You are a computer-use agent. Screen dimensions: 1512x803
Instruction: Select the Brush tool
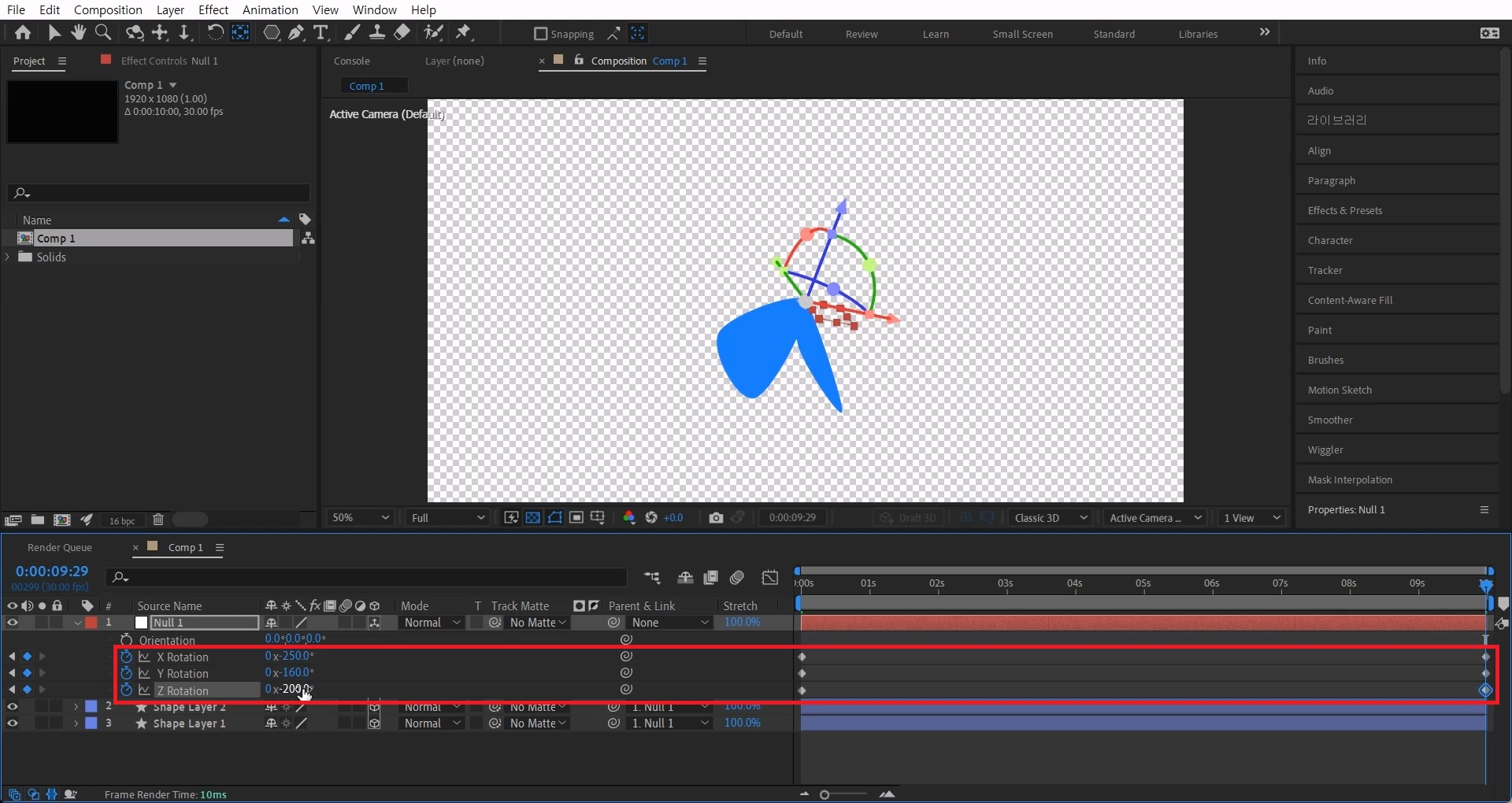tap(352, 32)
